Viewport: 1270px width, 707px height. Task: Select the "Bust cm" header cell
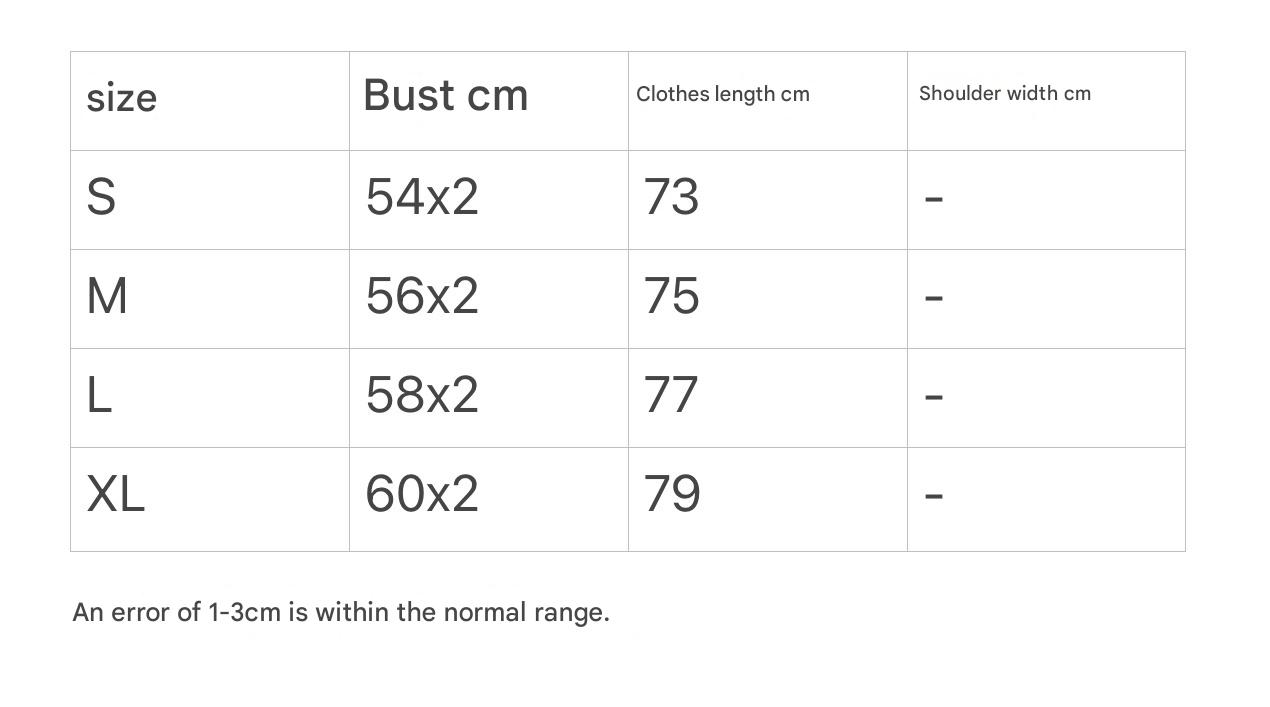[445, 96]
